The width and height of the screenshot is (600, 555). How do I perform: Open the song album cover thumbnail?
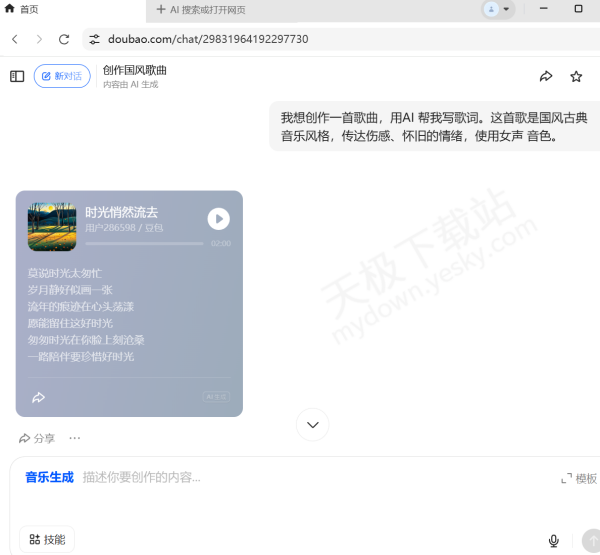[52, 226]
